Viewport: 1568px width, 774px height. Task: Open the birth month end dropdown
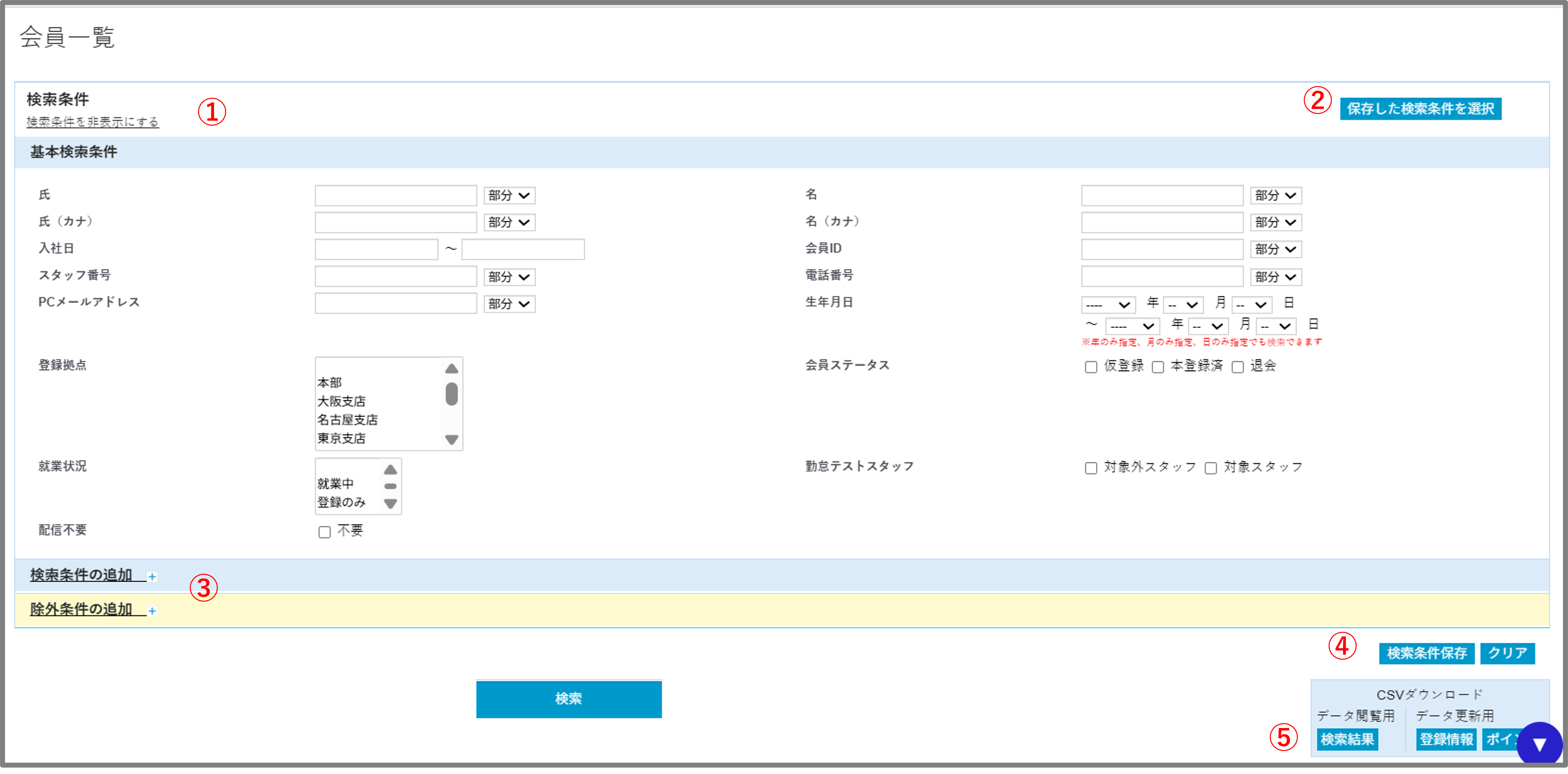(1208, 326)
